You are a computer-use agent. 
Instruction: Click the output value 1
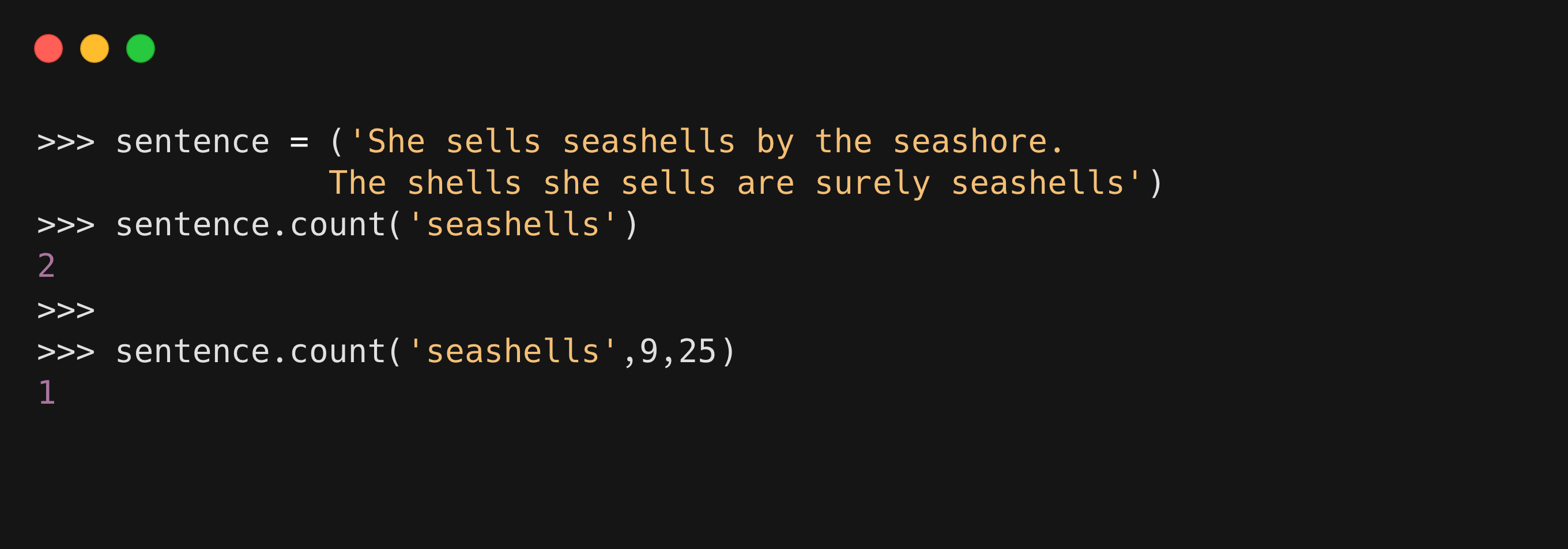coord(46,393)
